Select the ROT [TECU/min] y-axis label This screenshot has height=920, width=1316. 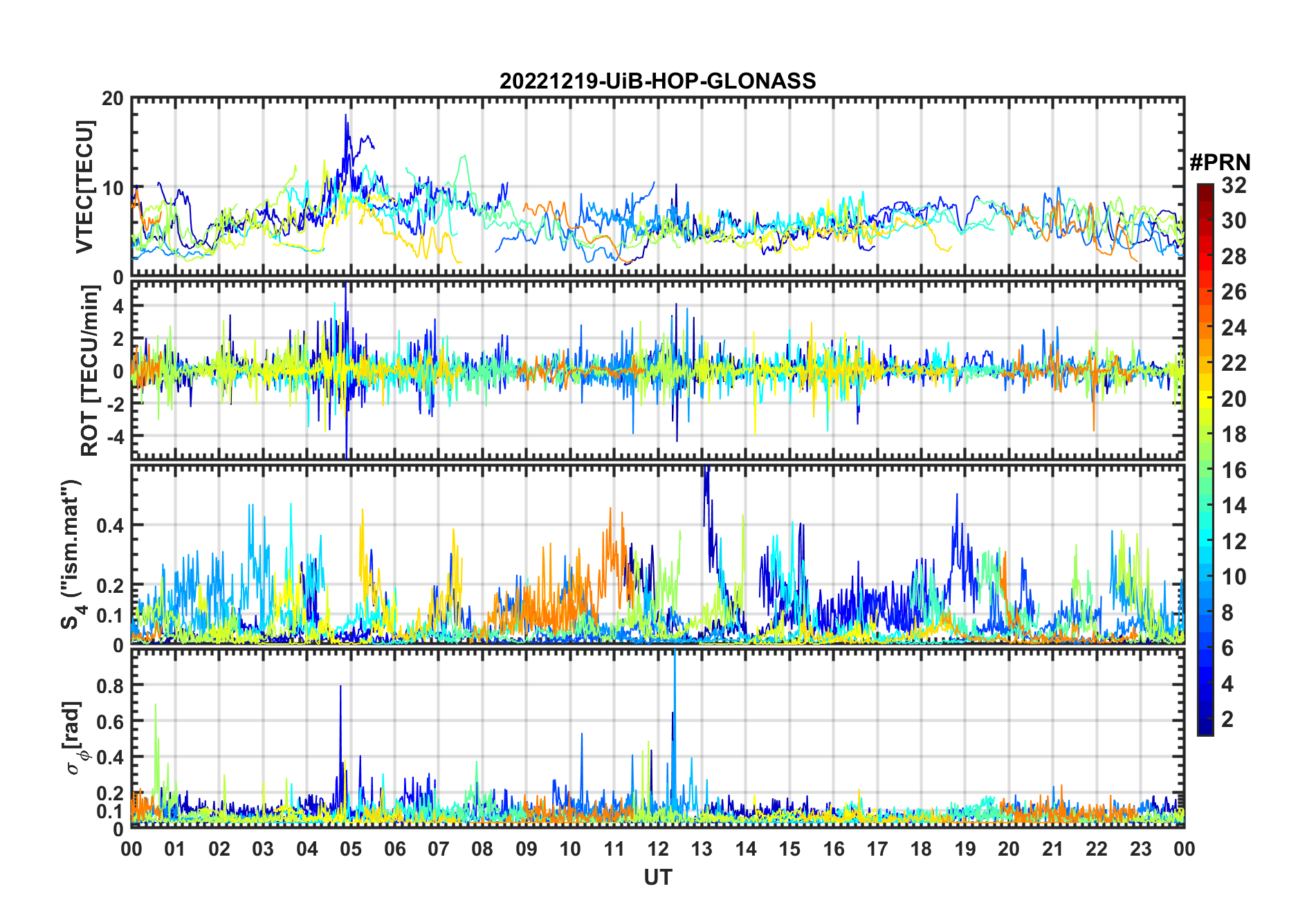pyautogui.click(x=90, y=370)
